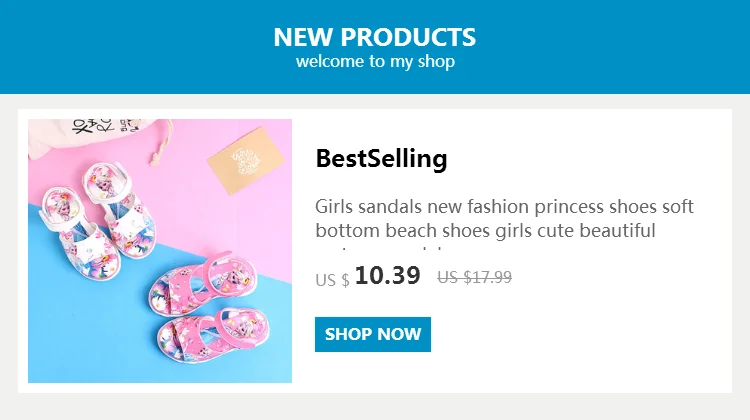Click the lower pink sandal in photo
Screen dimensions: 750x420
(214, 337)
